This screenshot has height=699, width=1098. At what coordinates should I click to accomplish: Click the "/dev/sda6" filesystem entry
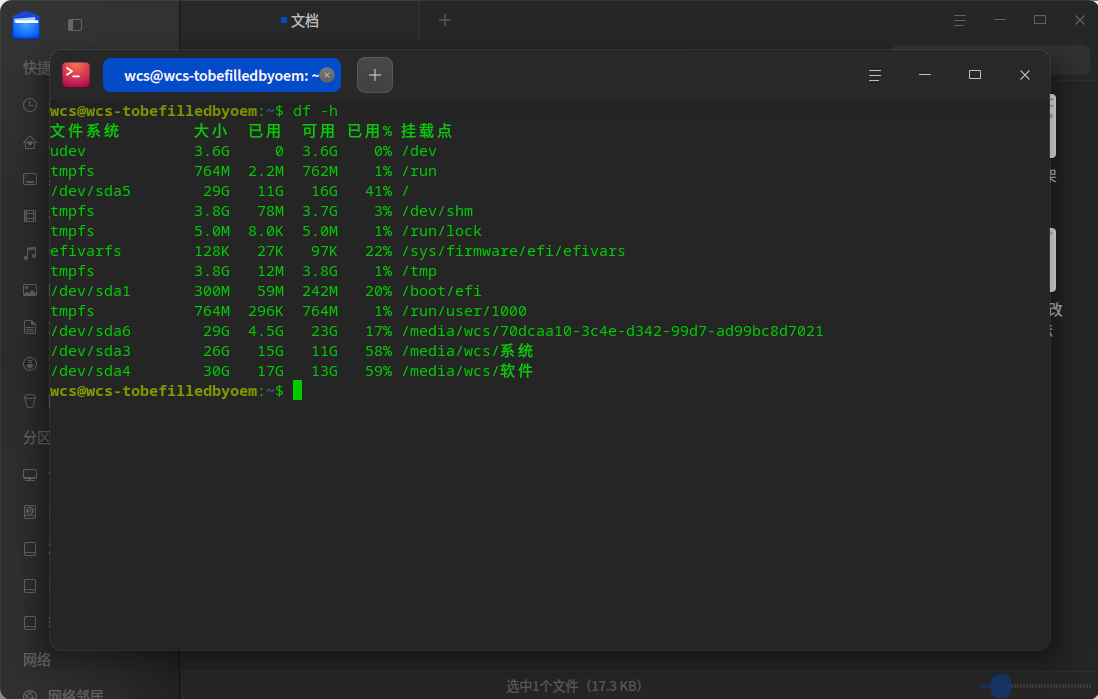point(90,331)
